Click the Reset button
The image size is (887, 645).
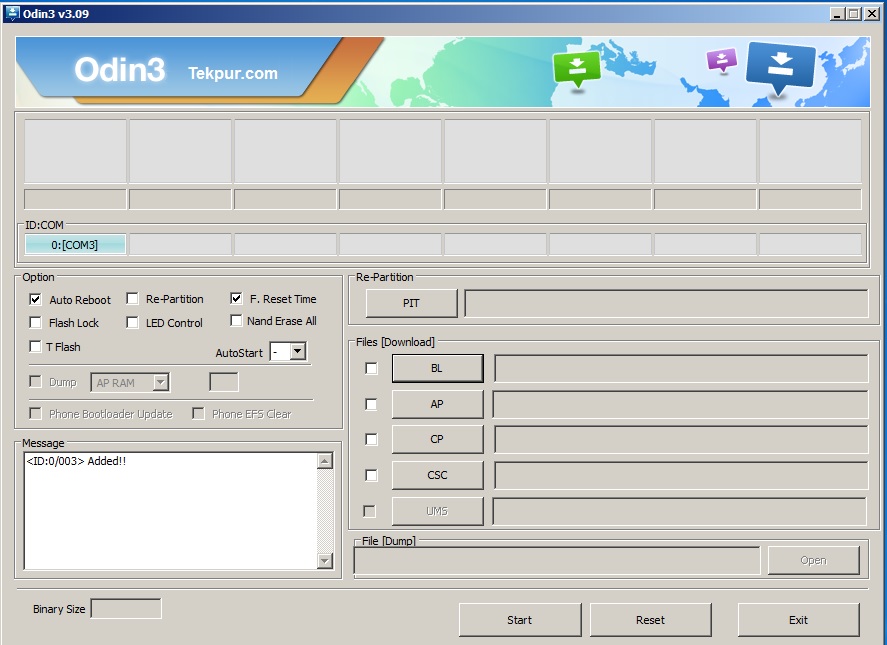pyautogui.click(x=651, y=620)
